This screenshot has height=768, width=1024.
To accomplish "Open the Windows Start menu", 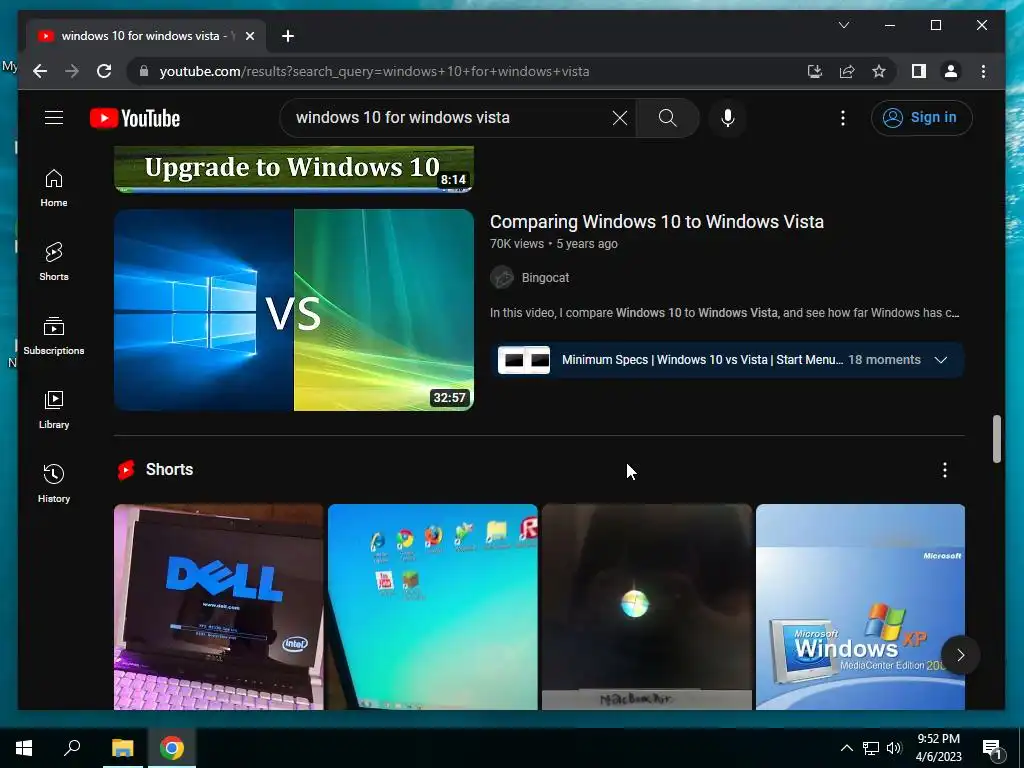I will click(24, 748).
